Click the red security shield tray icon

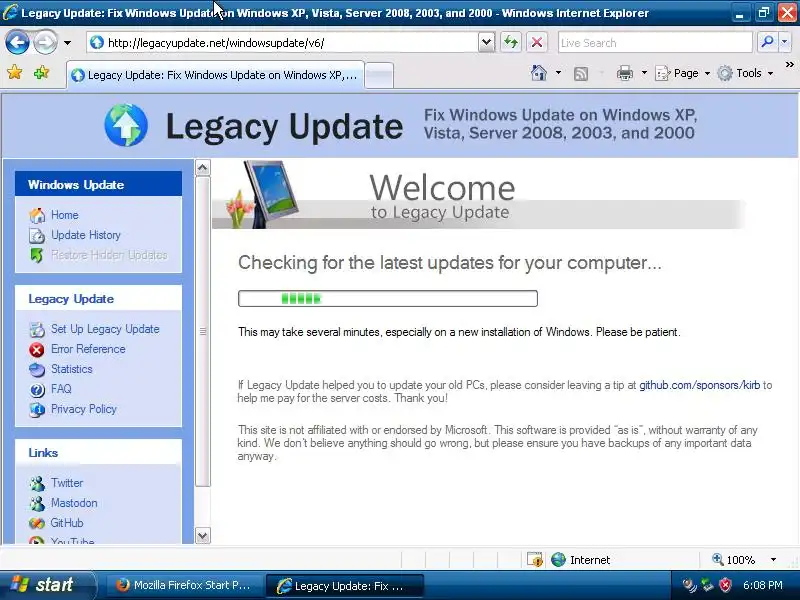[725, 585]
